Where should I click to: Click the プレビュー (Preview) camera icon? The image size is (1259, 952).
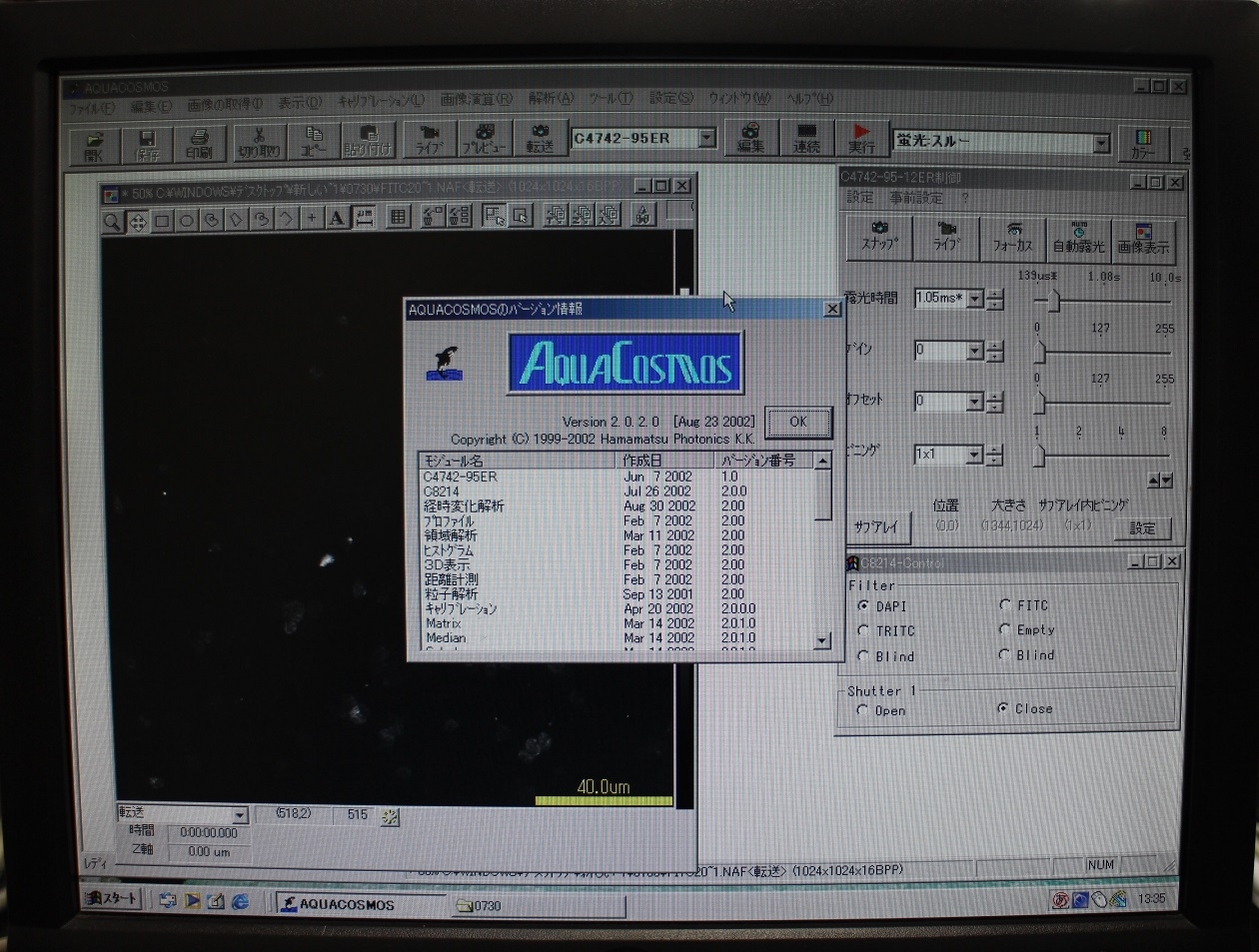click(485, 140)
